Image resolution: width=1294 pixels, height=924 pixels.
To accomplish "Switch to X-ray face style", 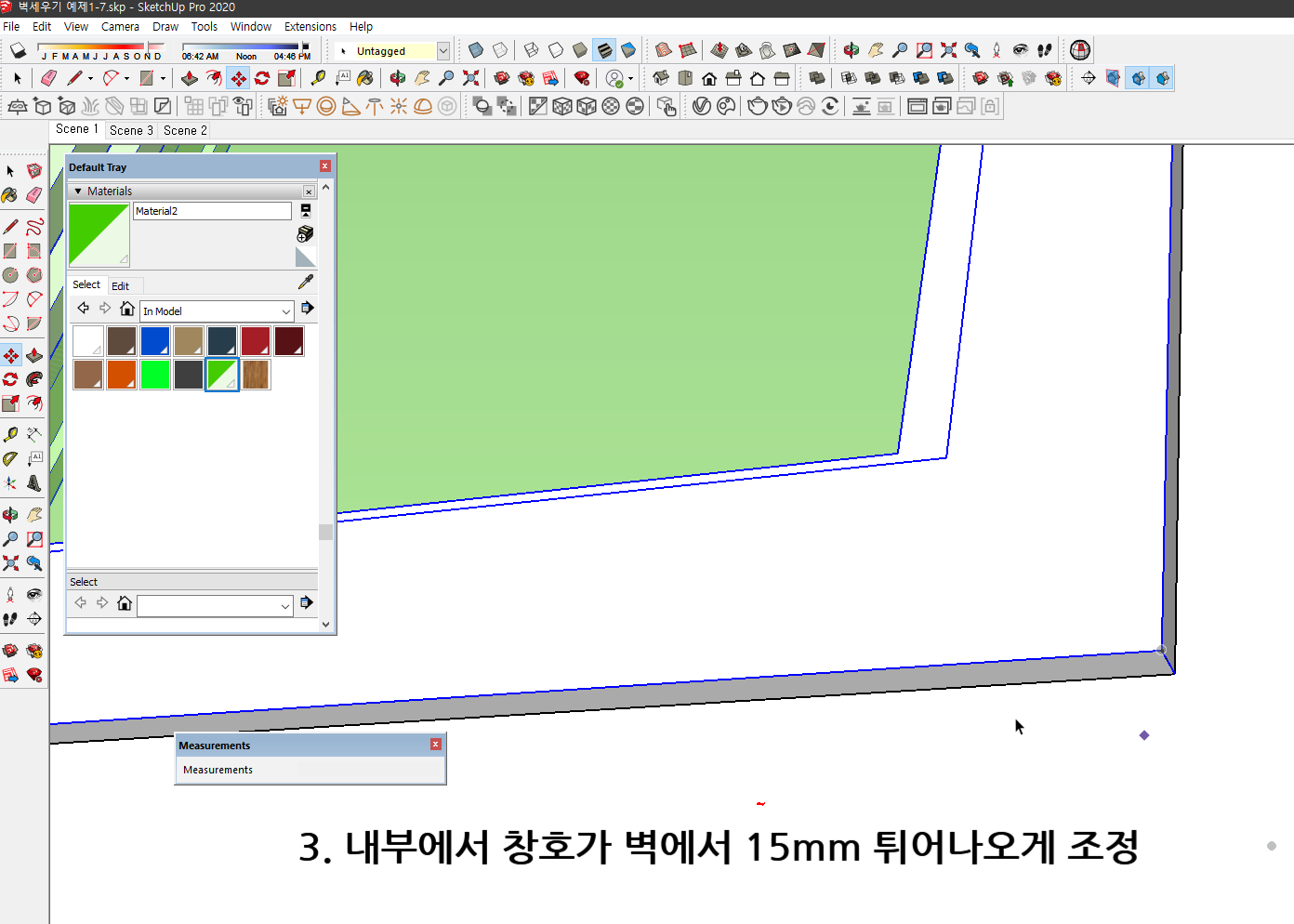I will coord(475,50).
